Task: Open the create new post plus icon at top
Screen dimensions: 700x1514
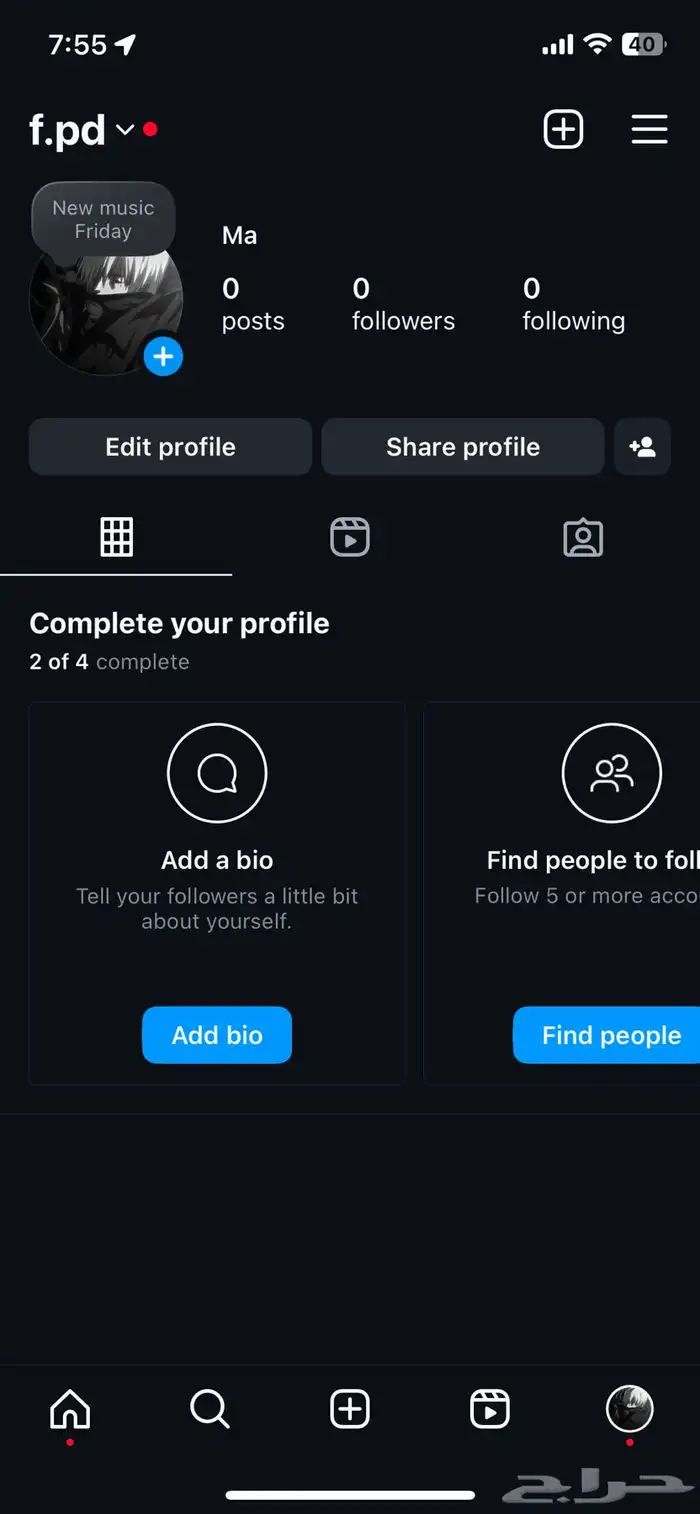Action: 563,130
